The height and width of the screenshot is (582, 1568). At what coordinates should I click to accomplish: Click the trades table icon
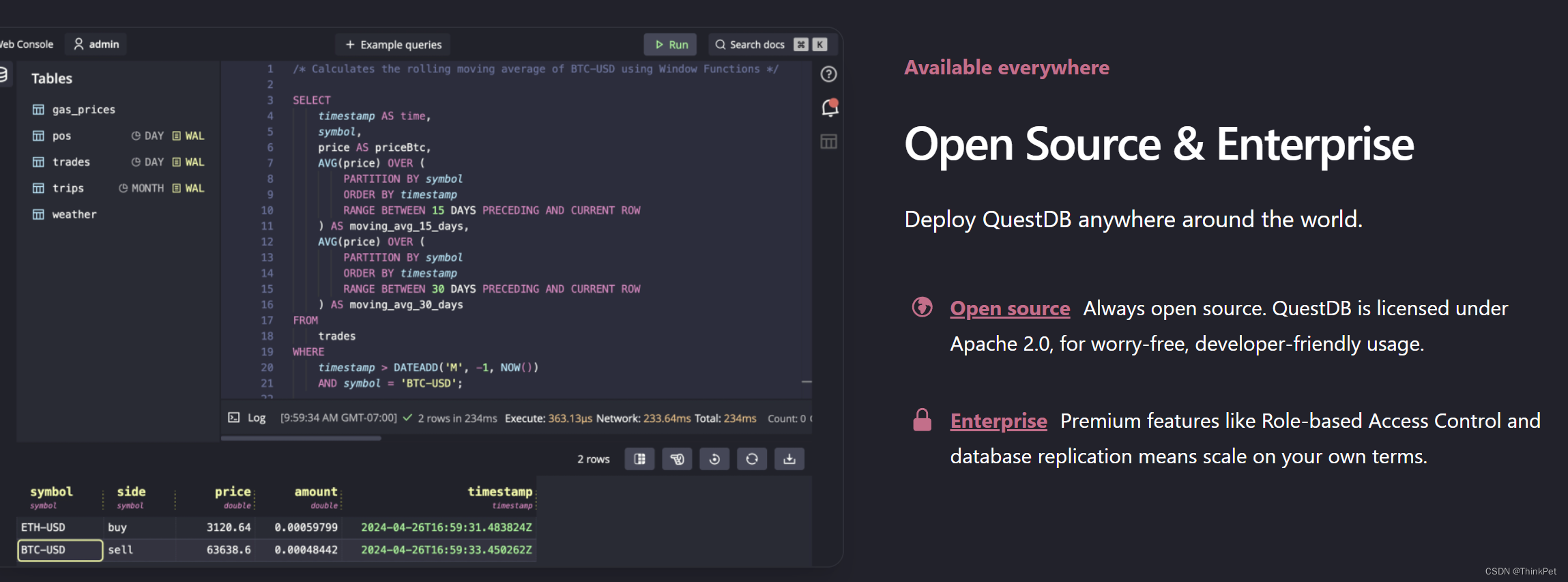[x=38, y=162]
